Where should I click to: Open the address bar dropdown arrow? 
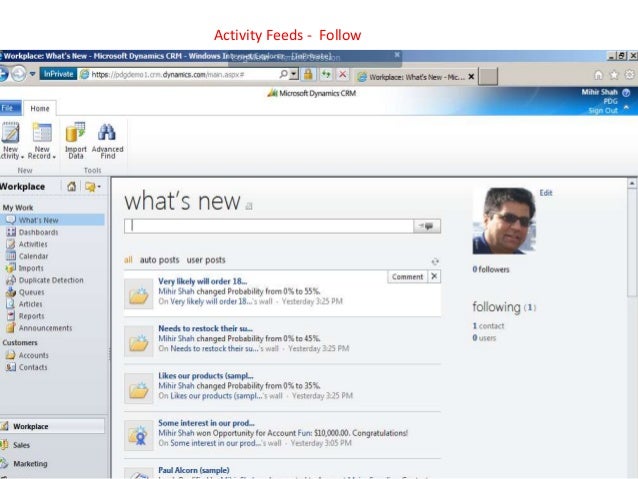[x=294, y=74]
